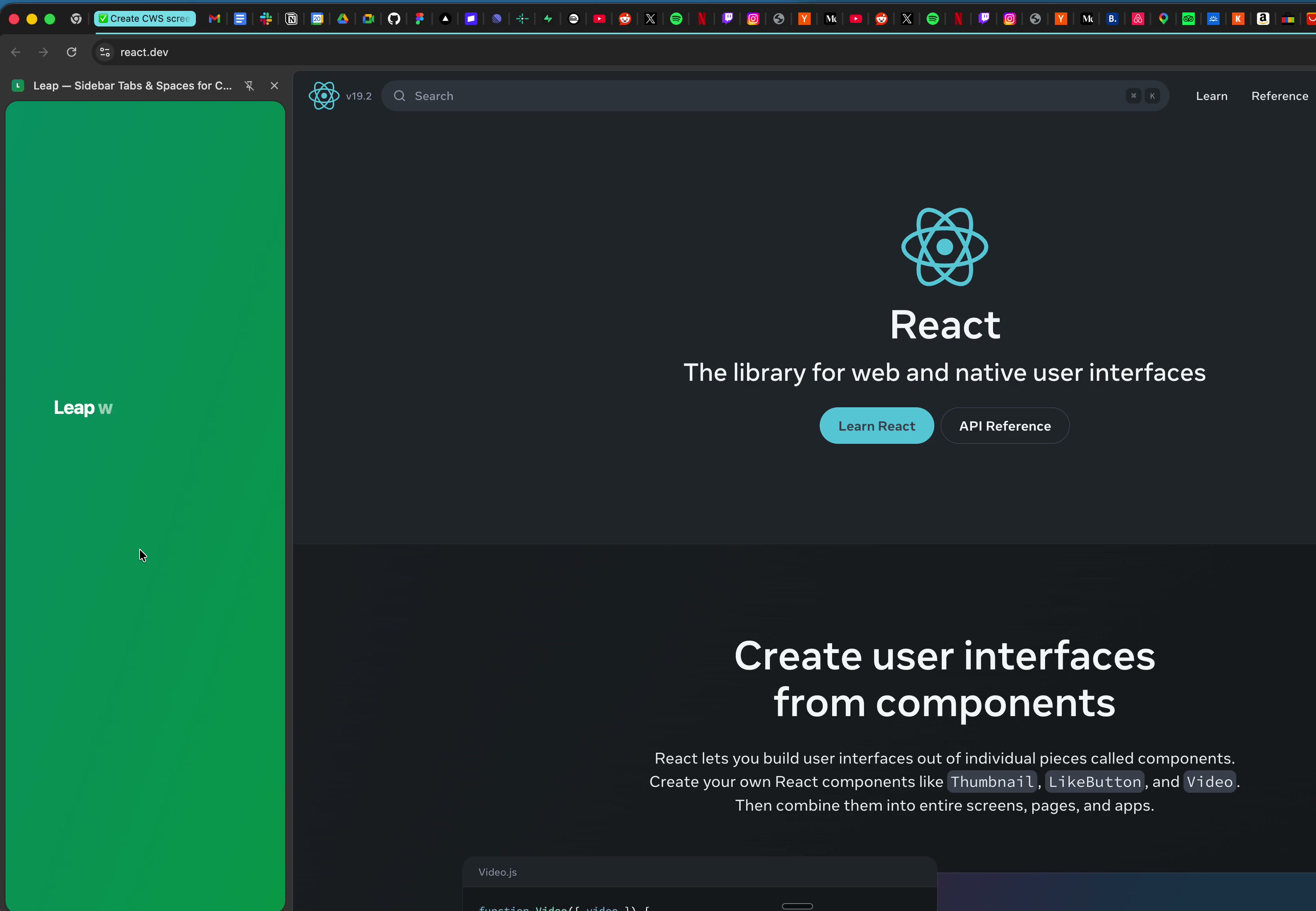Open the pinned Amazon tab
This screenshot has width=1316, height=911.
click(x=1263, y=19)
